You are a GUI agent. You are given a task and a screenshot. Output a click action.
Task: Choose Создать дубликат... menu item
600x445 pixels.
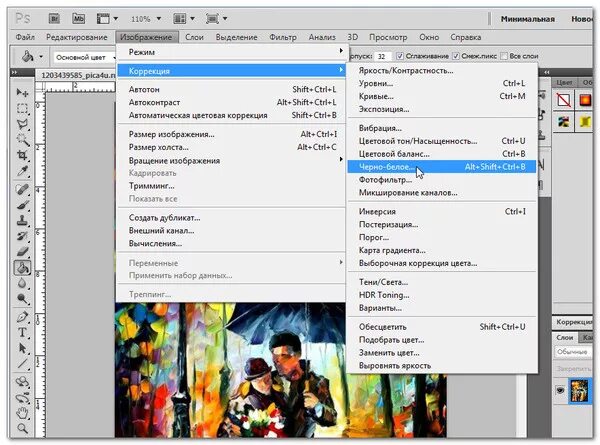click(x=232, y=218)
